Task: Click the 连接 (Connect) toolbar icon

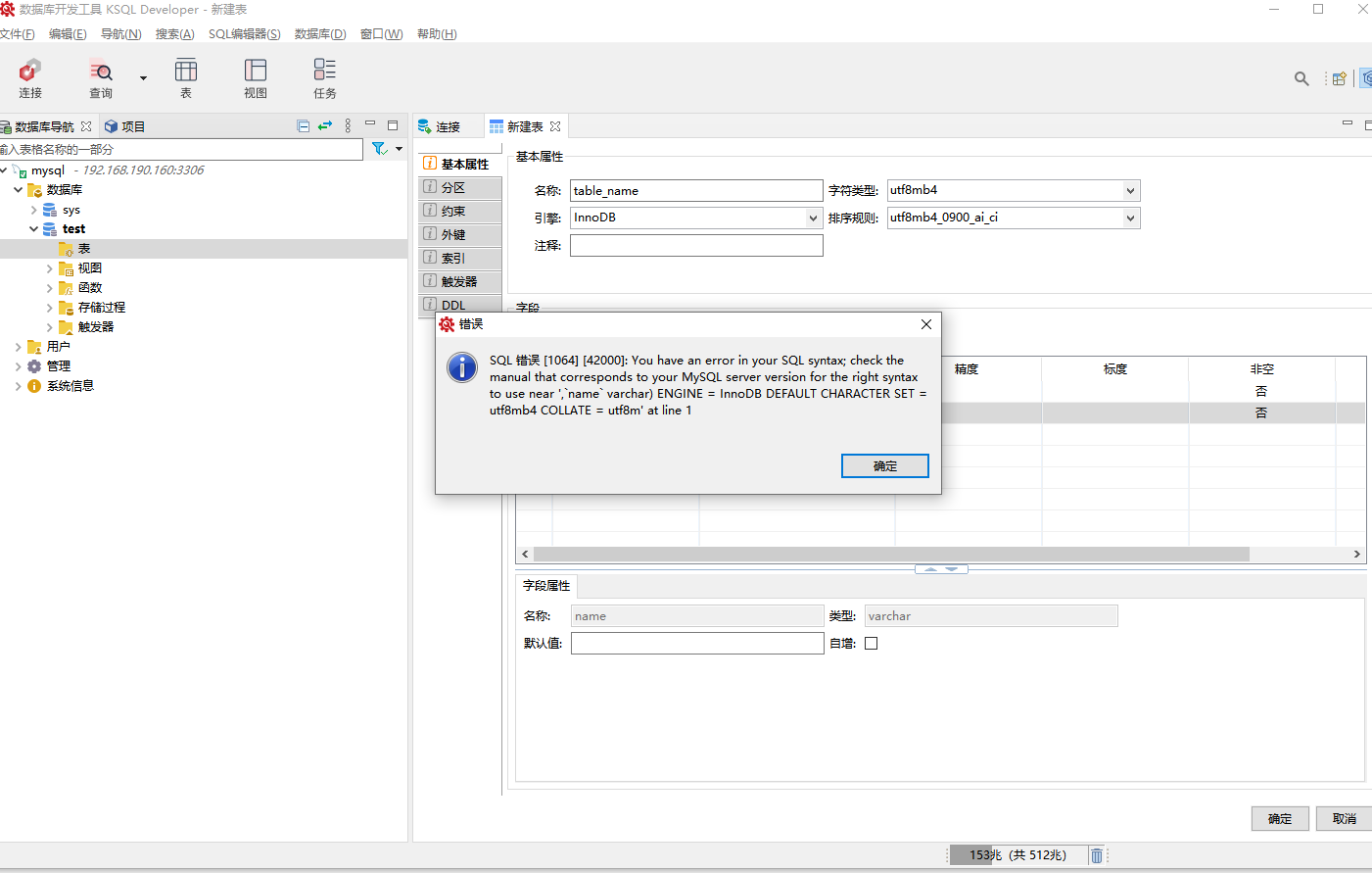Action: (x=30, y=77)
